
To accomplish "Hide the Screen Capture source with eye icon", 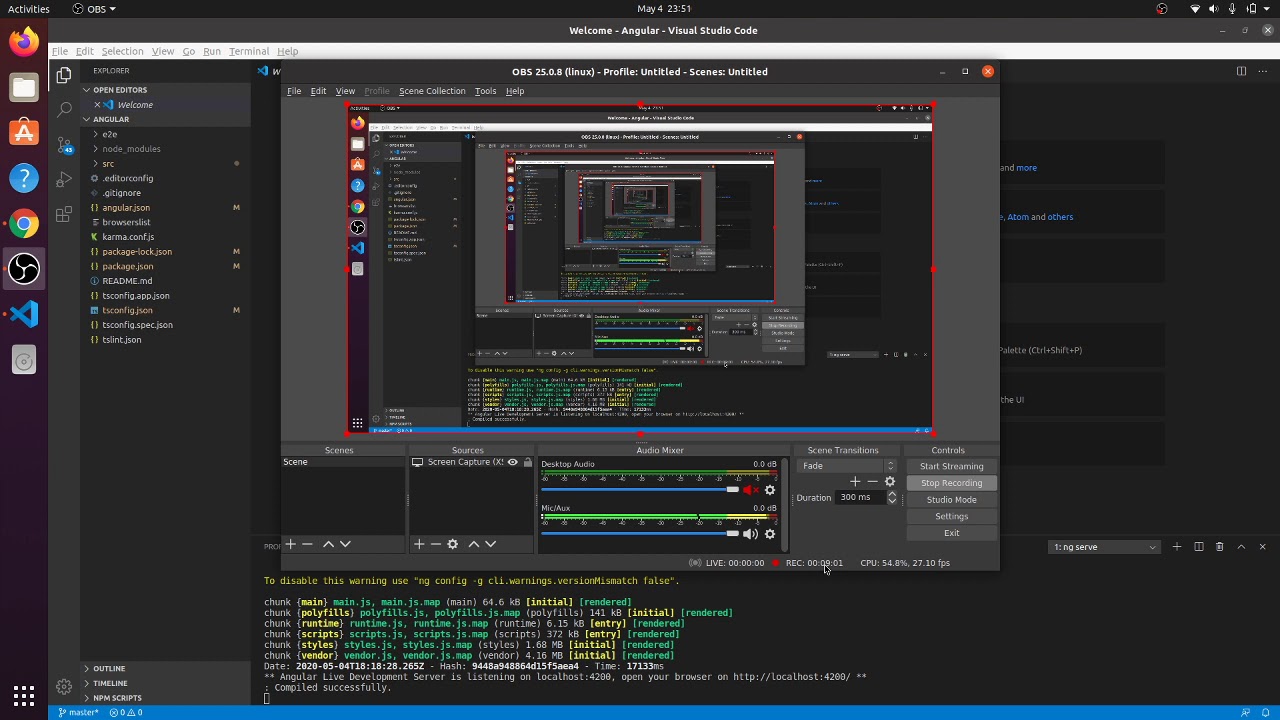I will pyautogui.click(x=512, y=462).
